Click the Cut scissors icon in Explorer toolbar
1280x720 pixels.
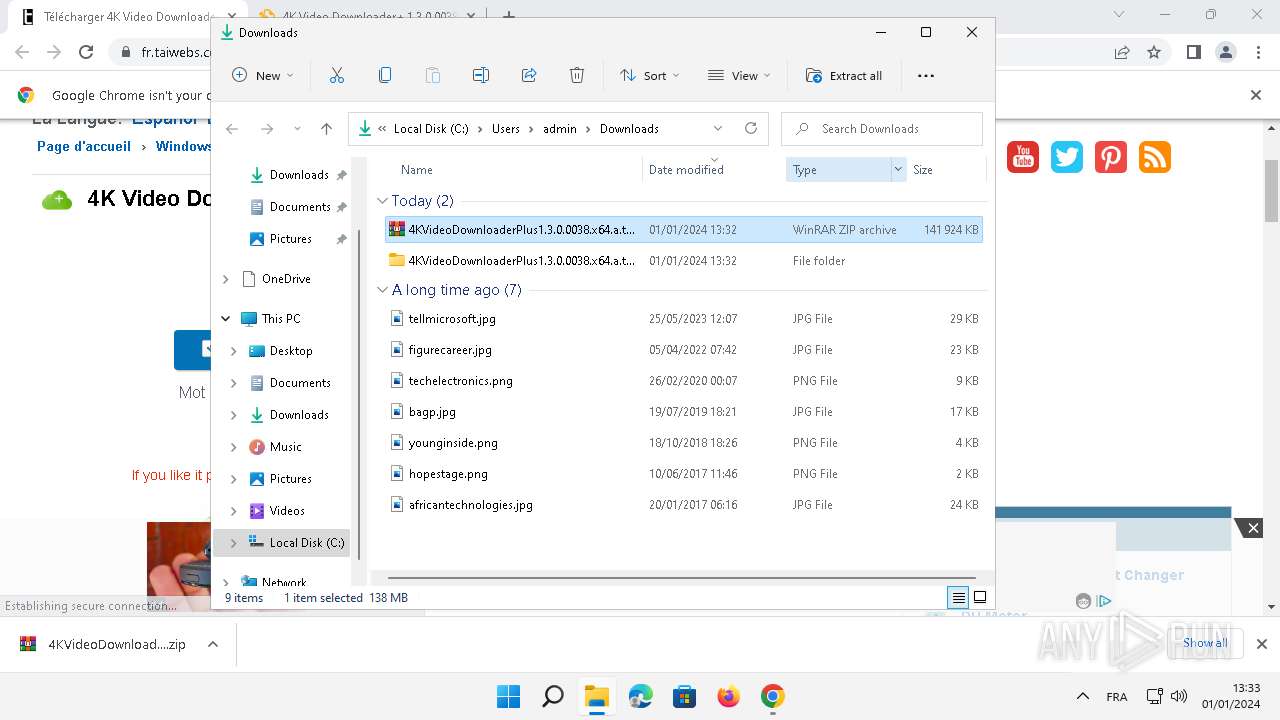click(x=337, y=75)
